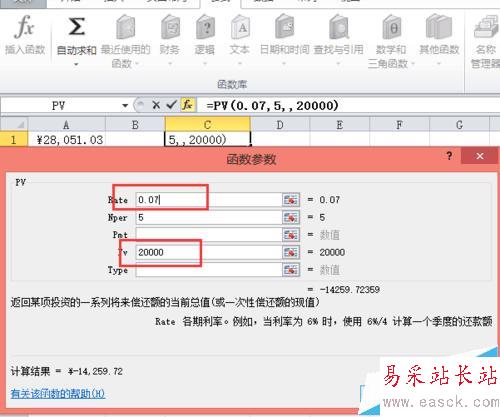This screenshot has height=417, width=500.
Task: Select column E header
Action: tap(340, 125)
